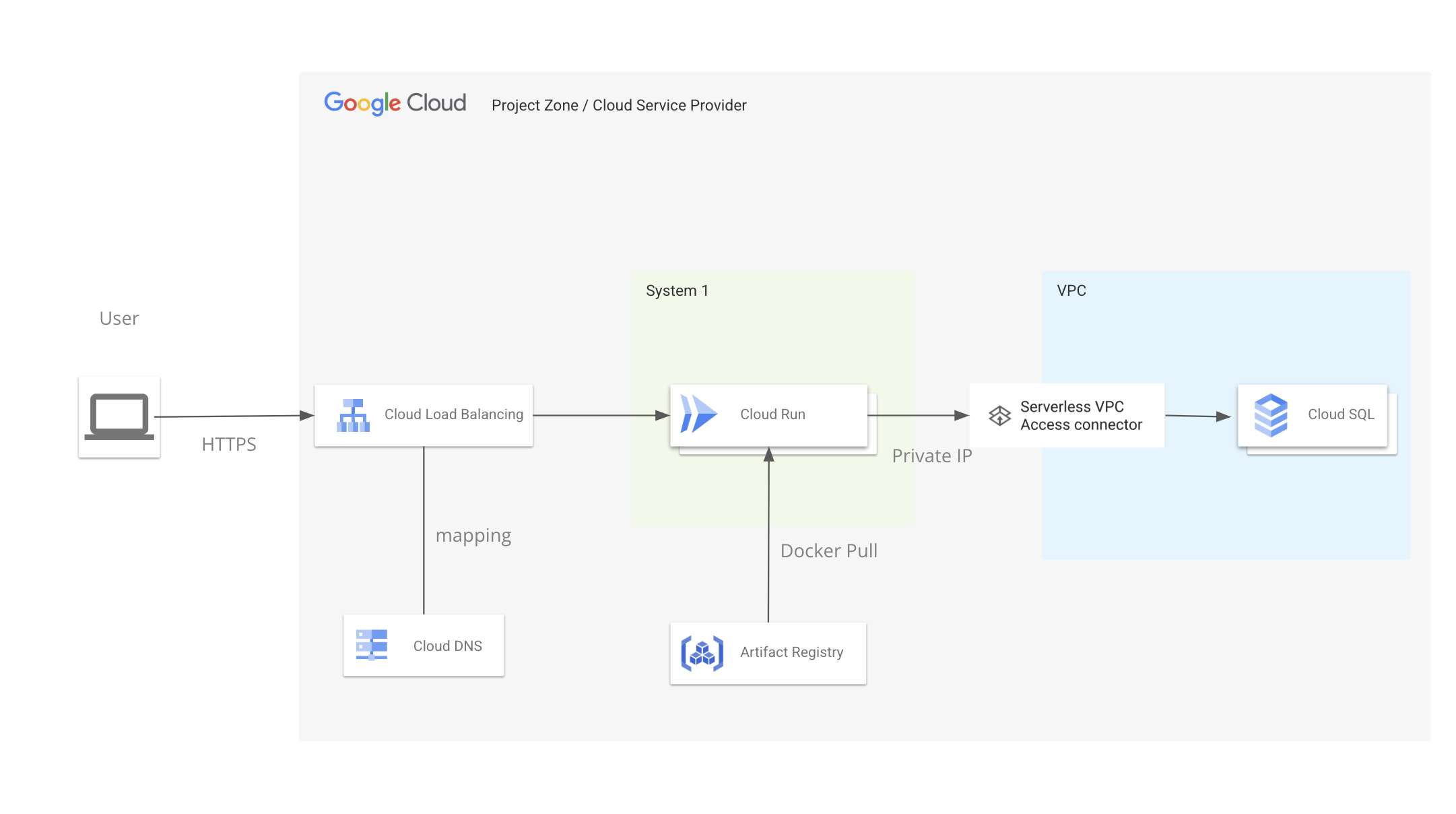Click the Cloud Run label text
Viewport: 1456px width, 814px height.
[x=772, y=414]
